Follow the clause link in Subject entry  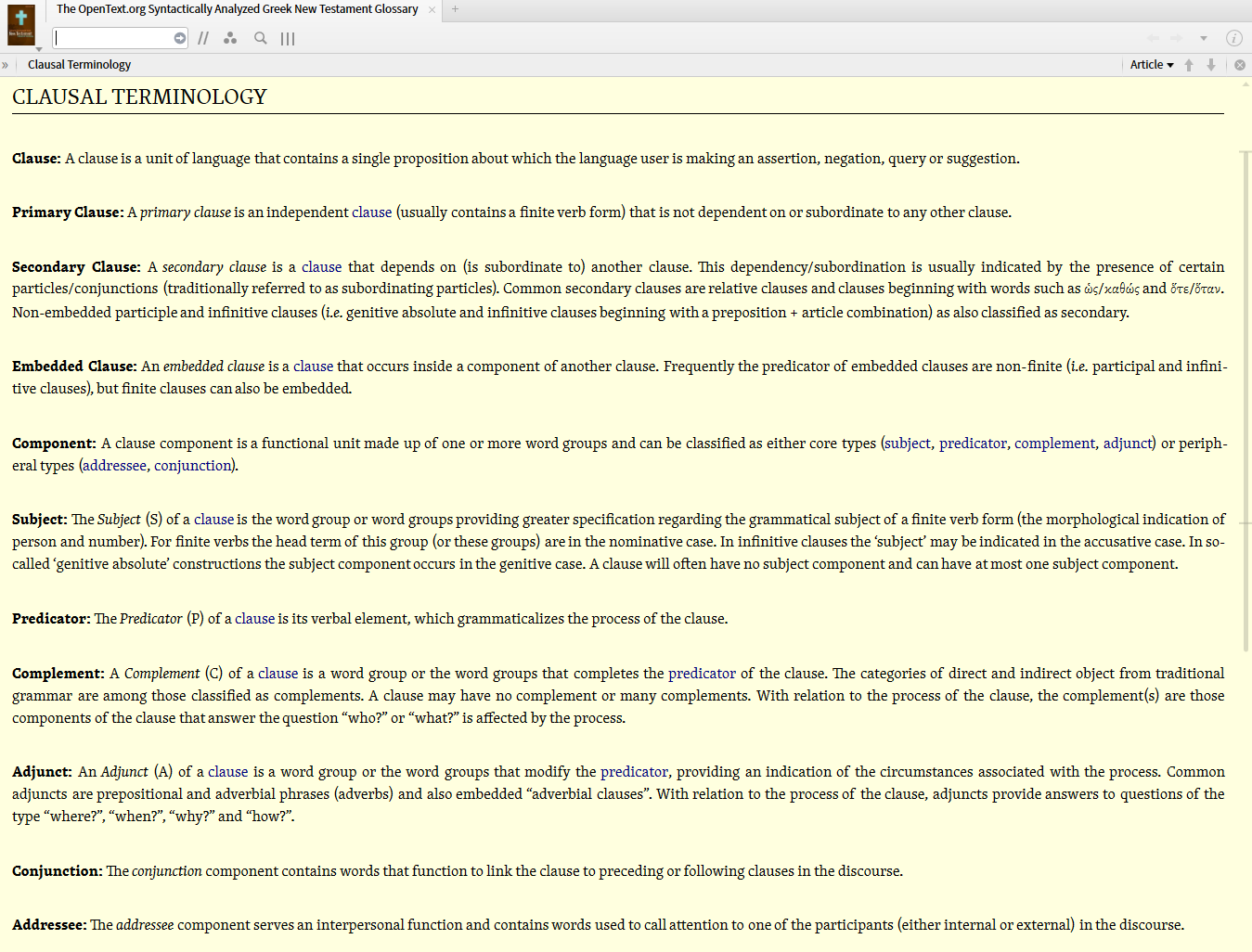(213, 520)
